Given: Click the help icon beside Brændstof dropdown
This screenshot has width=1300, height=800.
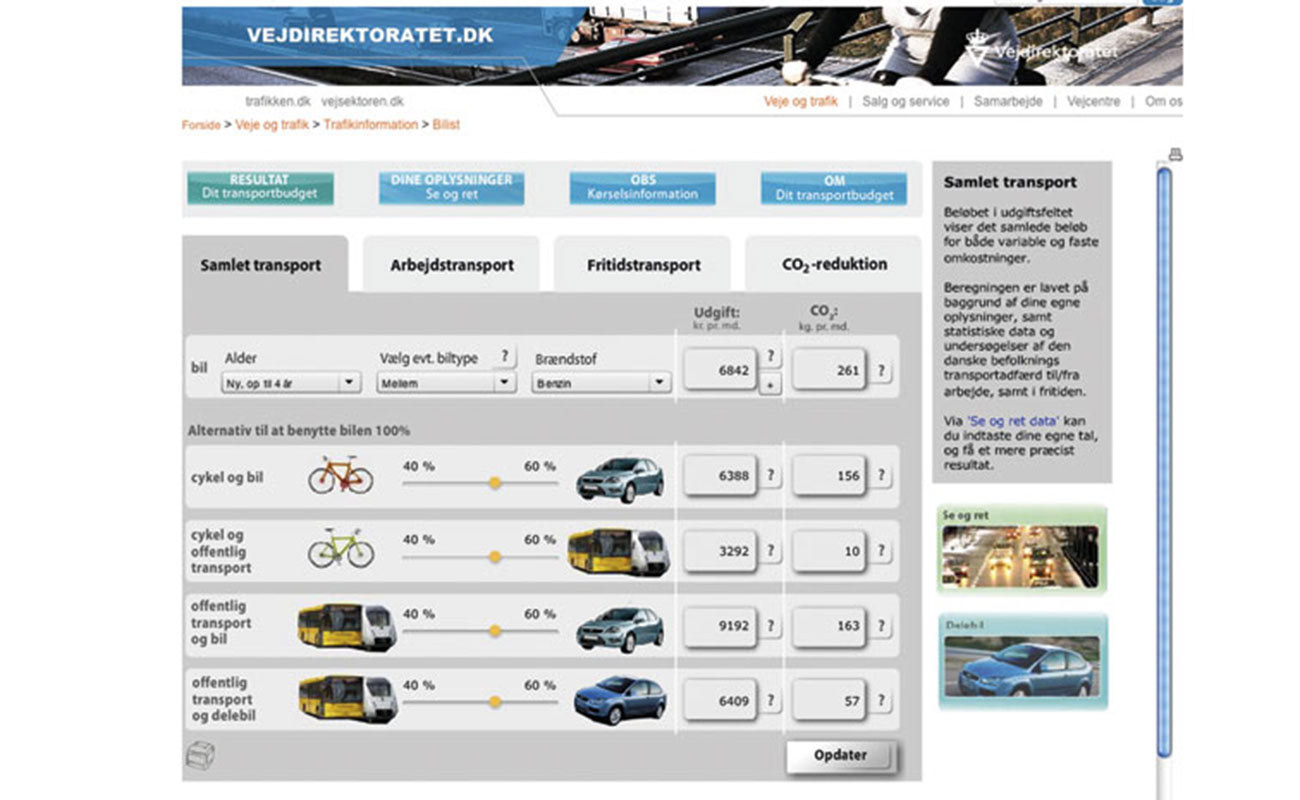Looking at the screenshot, I should tap(503, 356).
